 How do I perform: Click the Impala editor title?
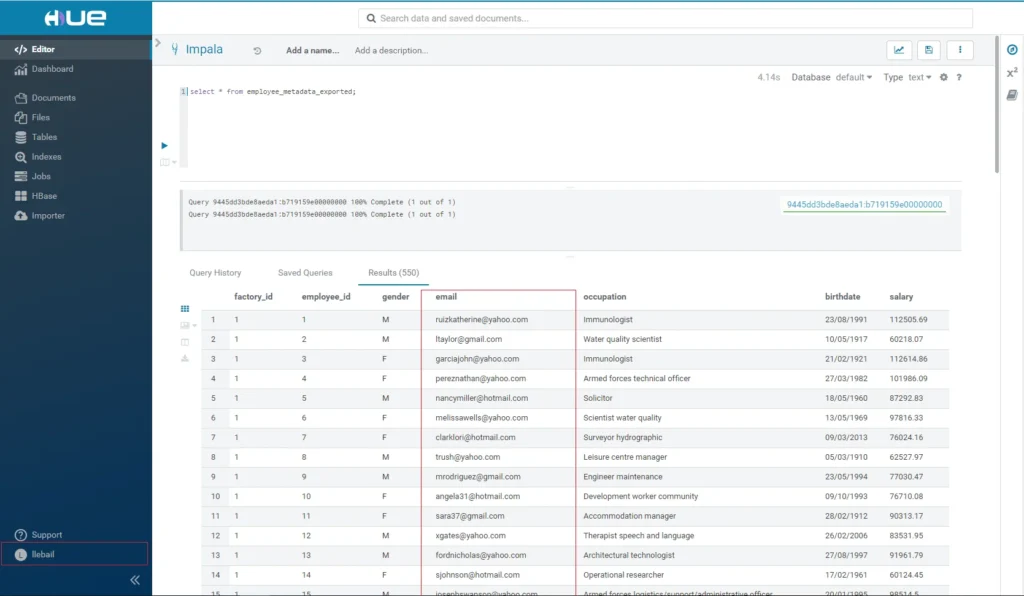[204, 50]
